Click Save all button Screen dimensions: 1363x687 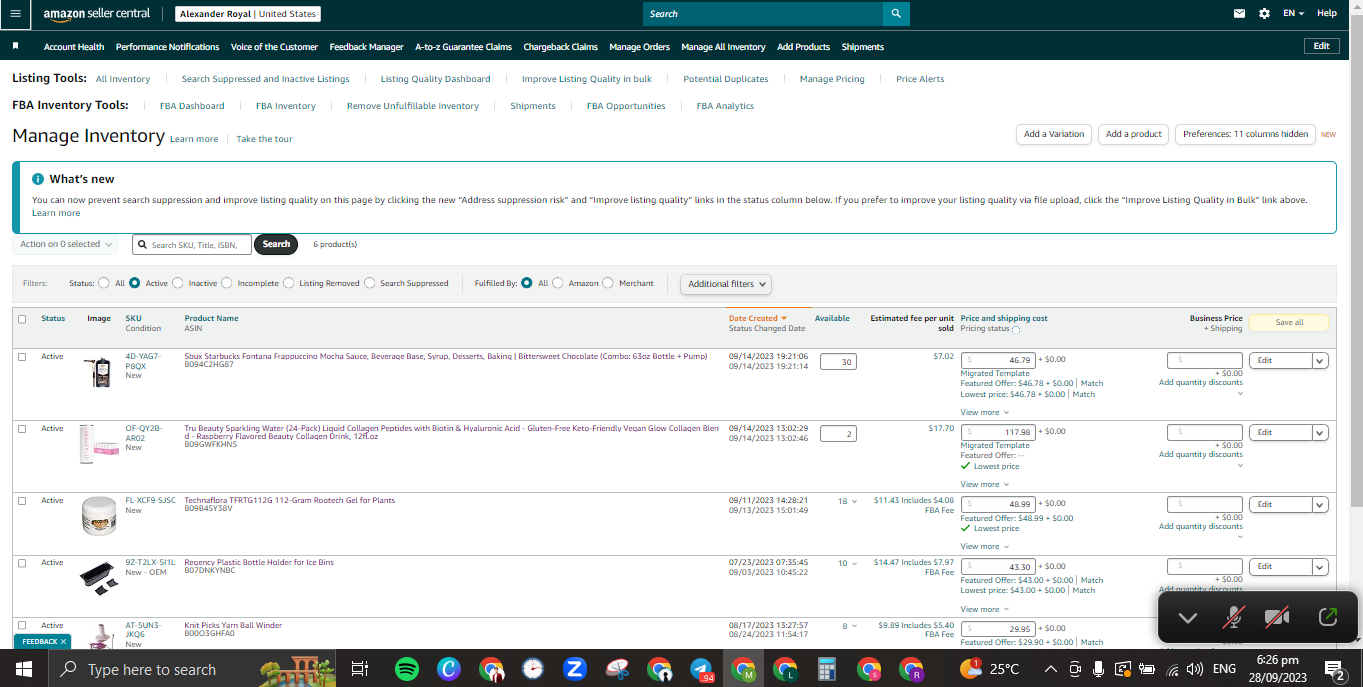point(1289,322)
